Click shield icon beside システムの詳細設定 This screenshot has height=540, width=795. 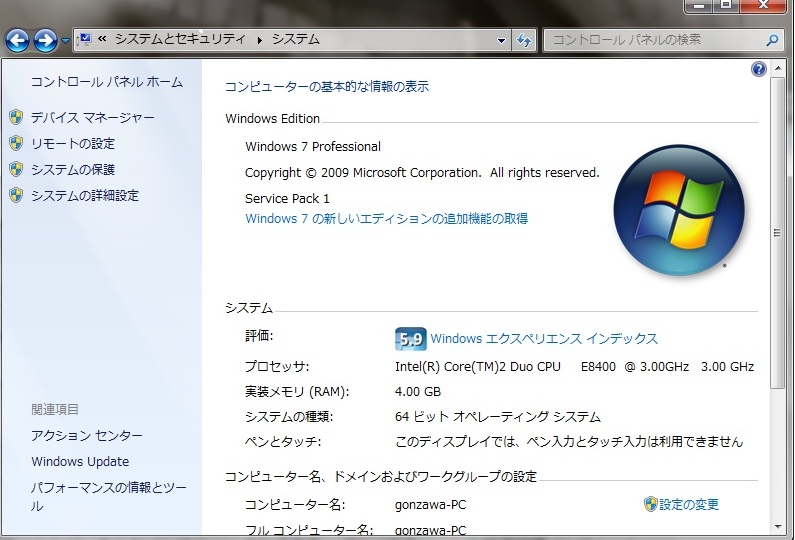16,195
